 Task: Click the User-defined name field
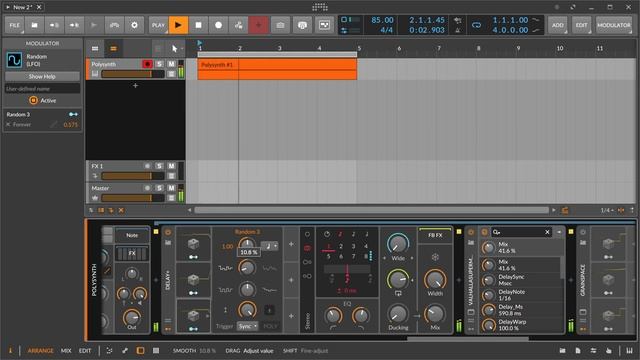42,89
